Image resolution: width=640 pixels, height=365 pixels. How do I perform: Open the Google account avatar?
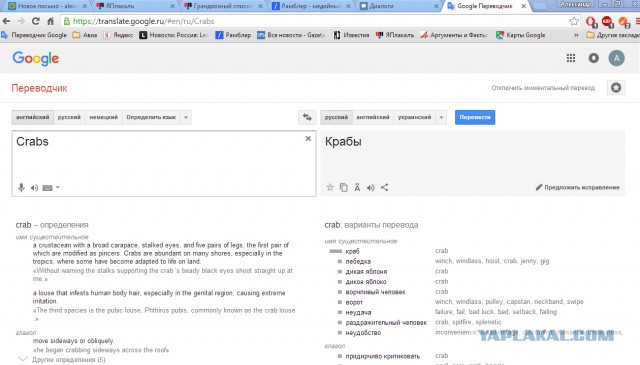[x=616, y=58]
